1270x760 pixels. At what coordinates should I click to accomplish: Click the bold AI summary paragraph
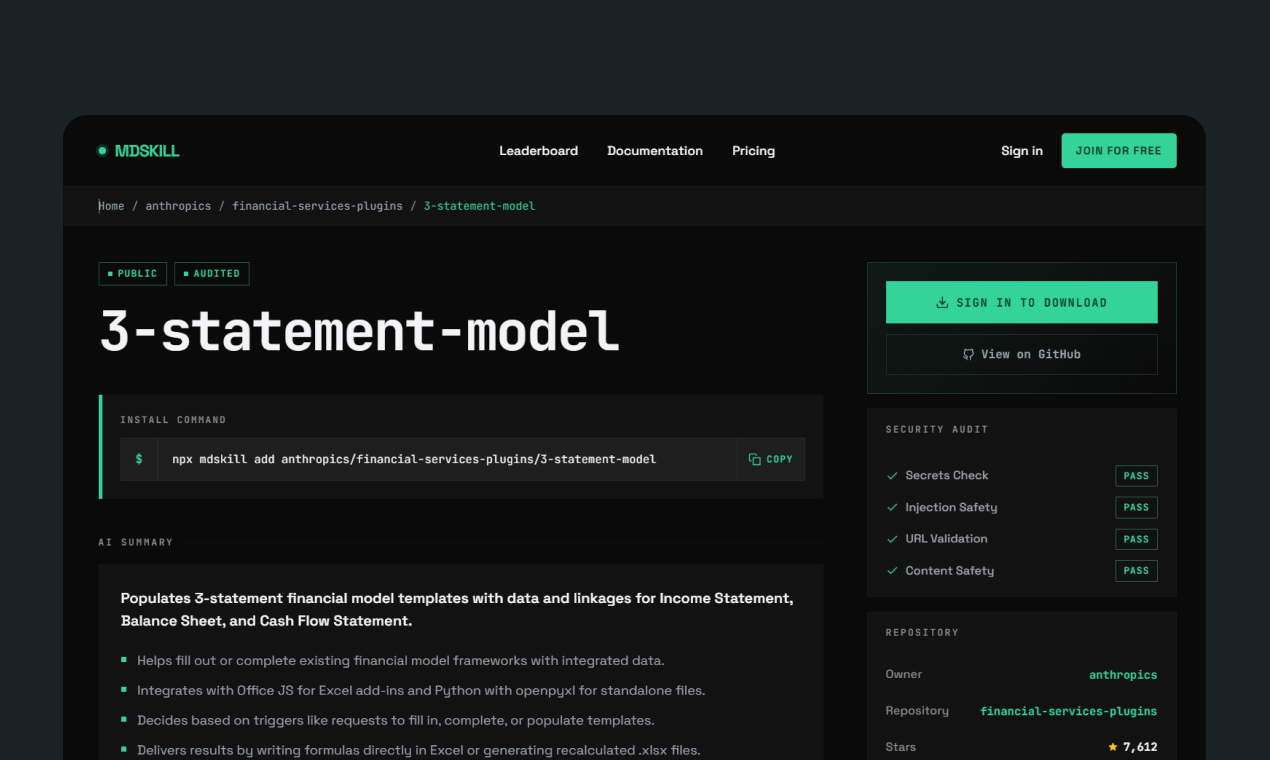457,609
